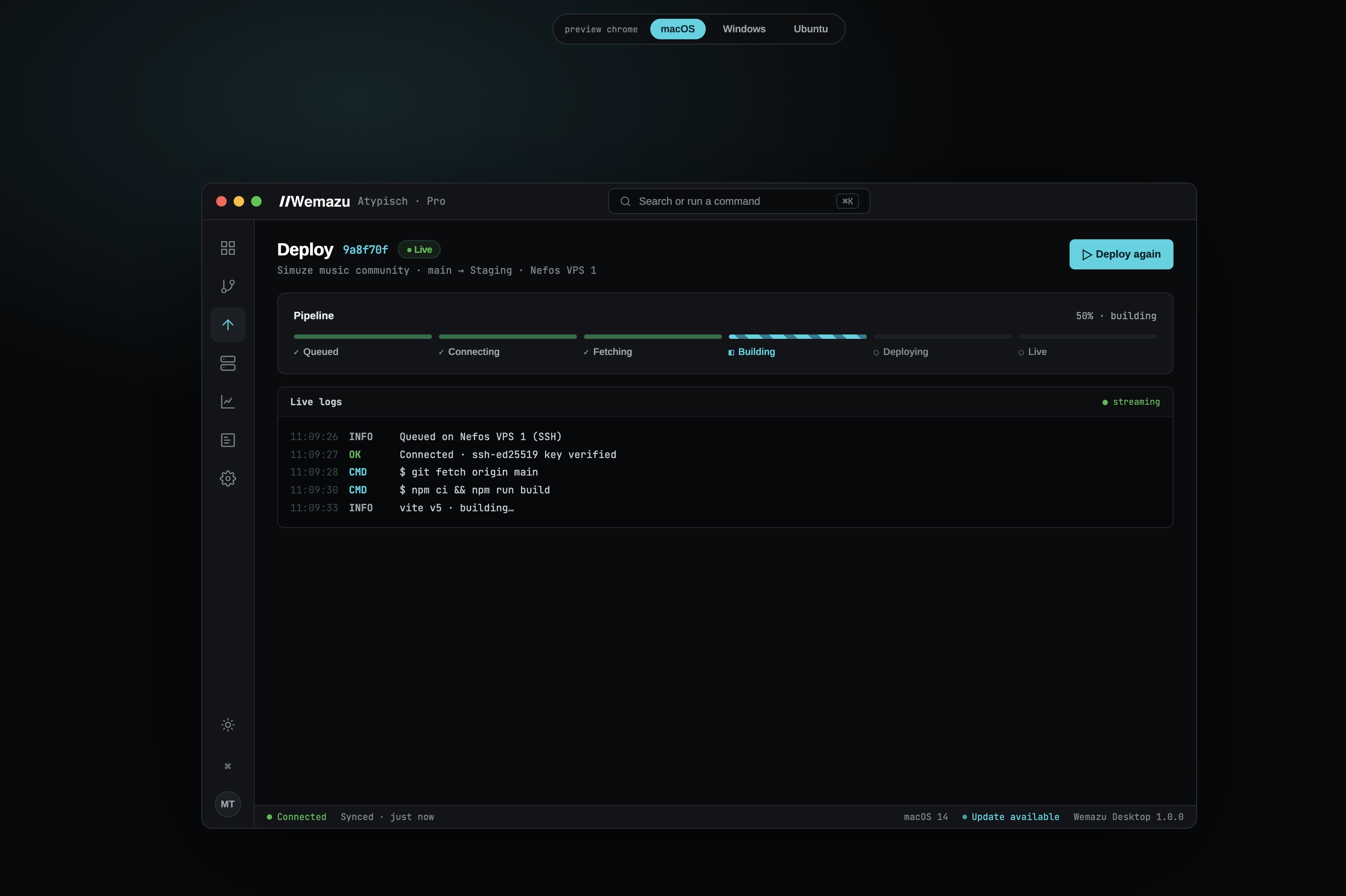Click the search magnifier icon
This screenshot has width=1346, height=896.
[625, 201]
